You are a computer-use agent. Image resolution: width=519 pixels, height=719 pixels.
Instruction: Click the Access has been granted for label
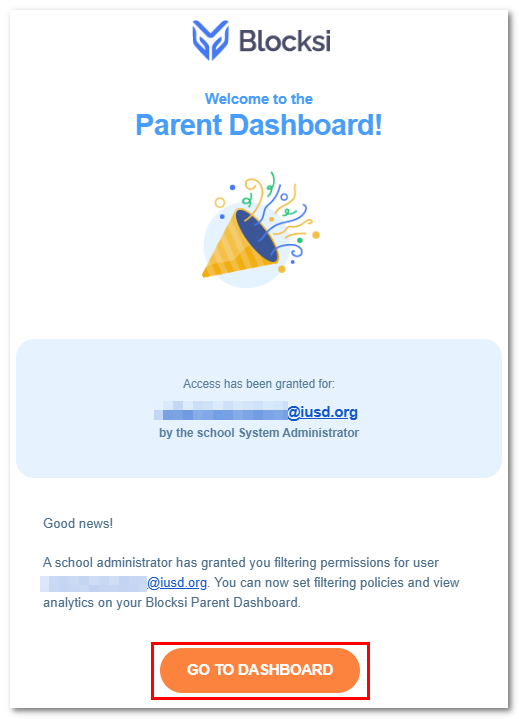click(x=259, y=384)
